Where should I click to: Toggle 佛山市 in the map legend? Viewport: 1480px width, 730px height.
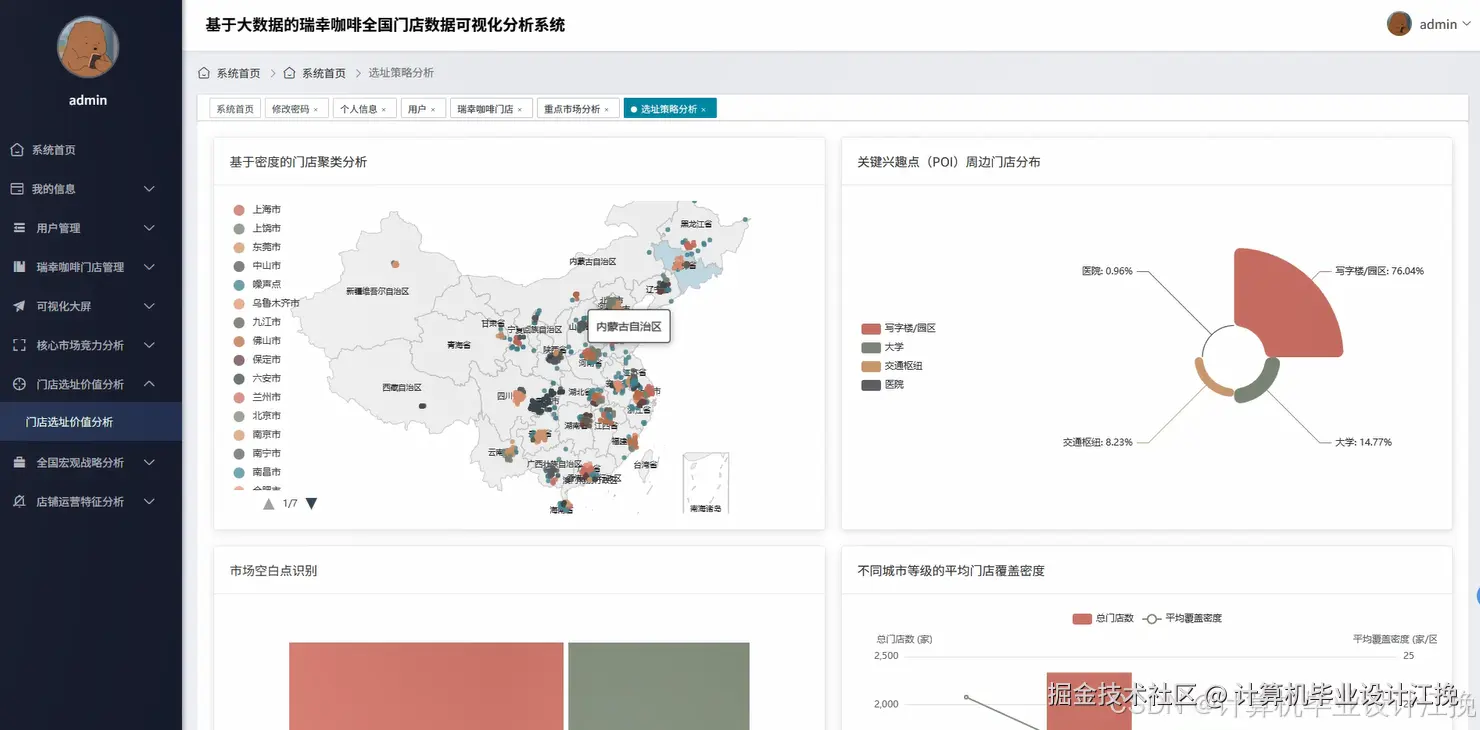(257, 341)
